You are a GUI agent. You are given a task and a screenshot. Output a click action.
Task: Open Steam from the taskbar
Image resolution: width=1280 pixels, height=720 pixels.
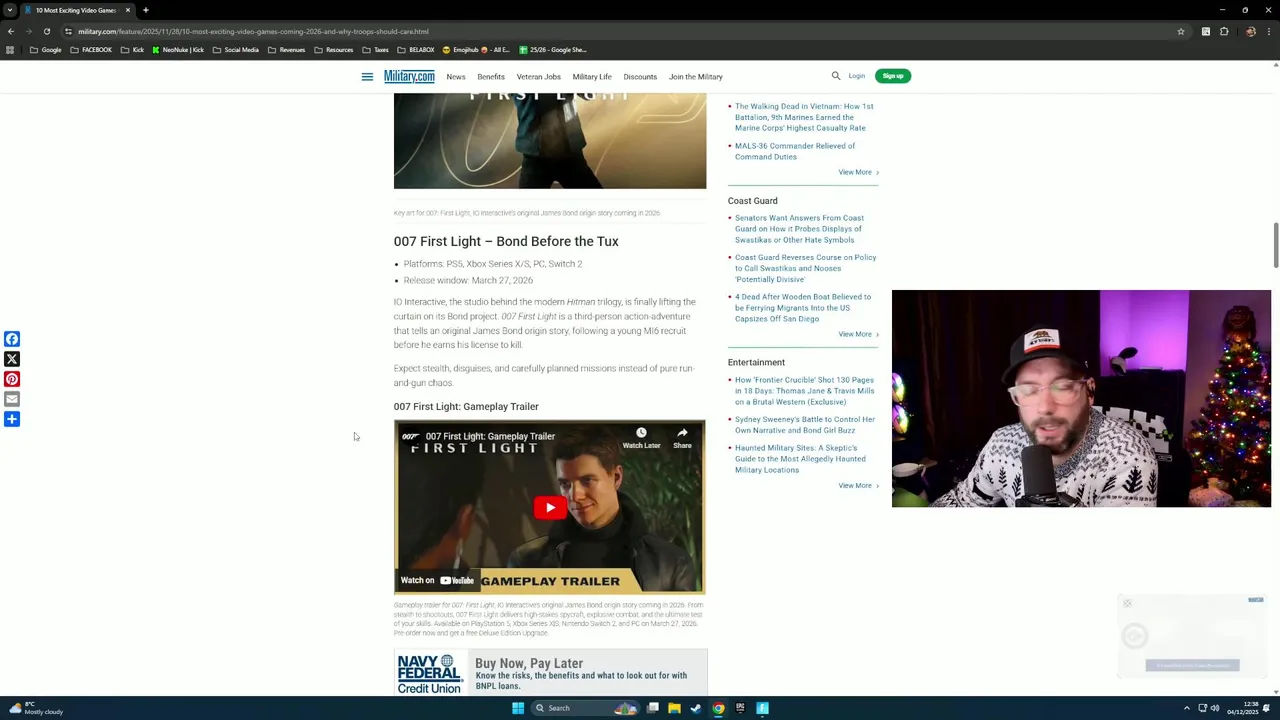(x=696, y=708)
